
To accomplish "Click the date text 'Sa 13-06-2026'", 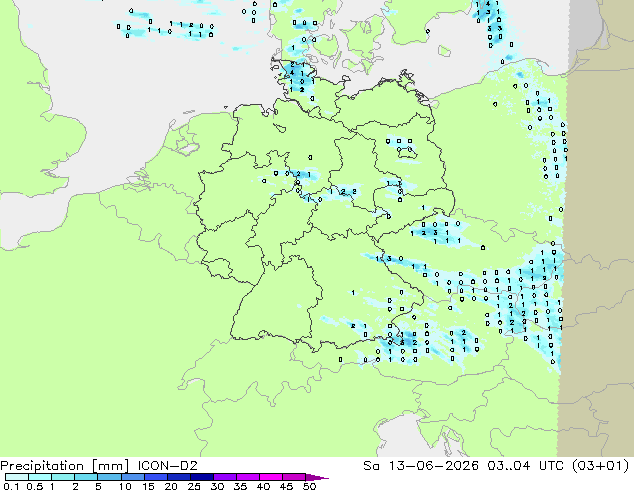I will click(421, 466).
